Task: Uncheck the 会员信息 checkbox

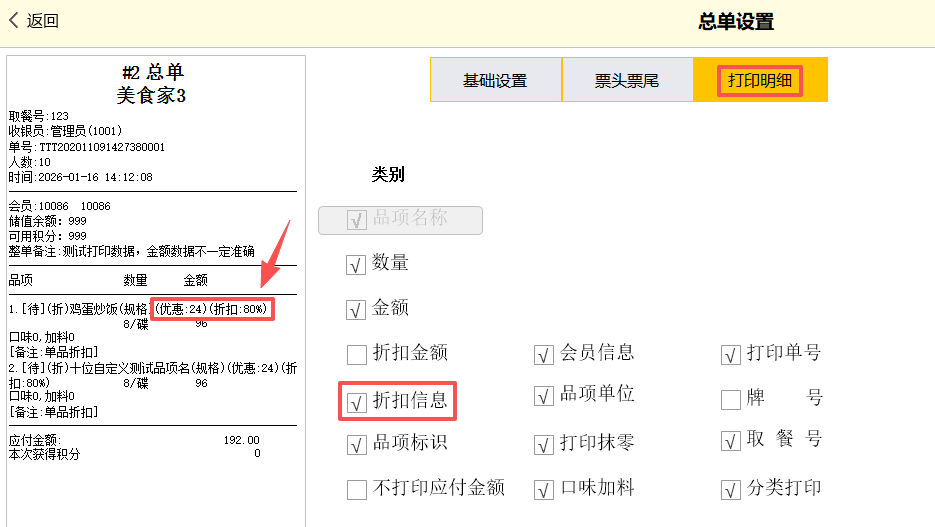Action: pos(543,354)
